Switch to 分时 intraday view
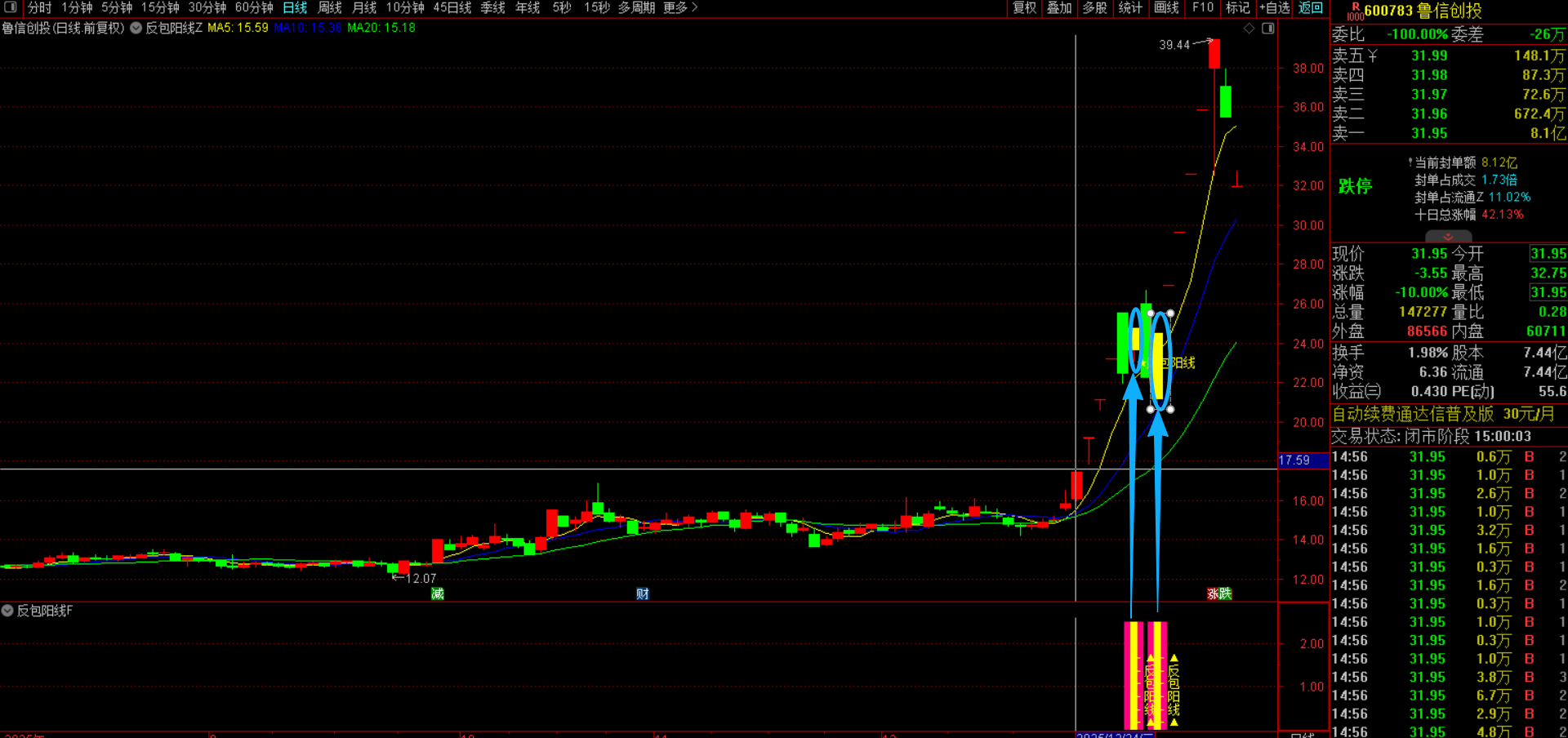Screen dimensions: 1568x738 [39, 7]
